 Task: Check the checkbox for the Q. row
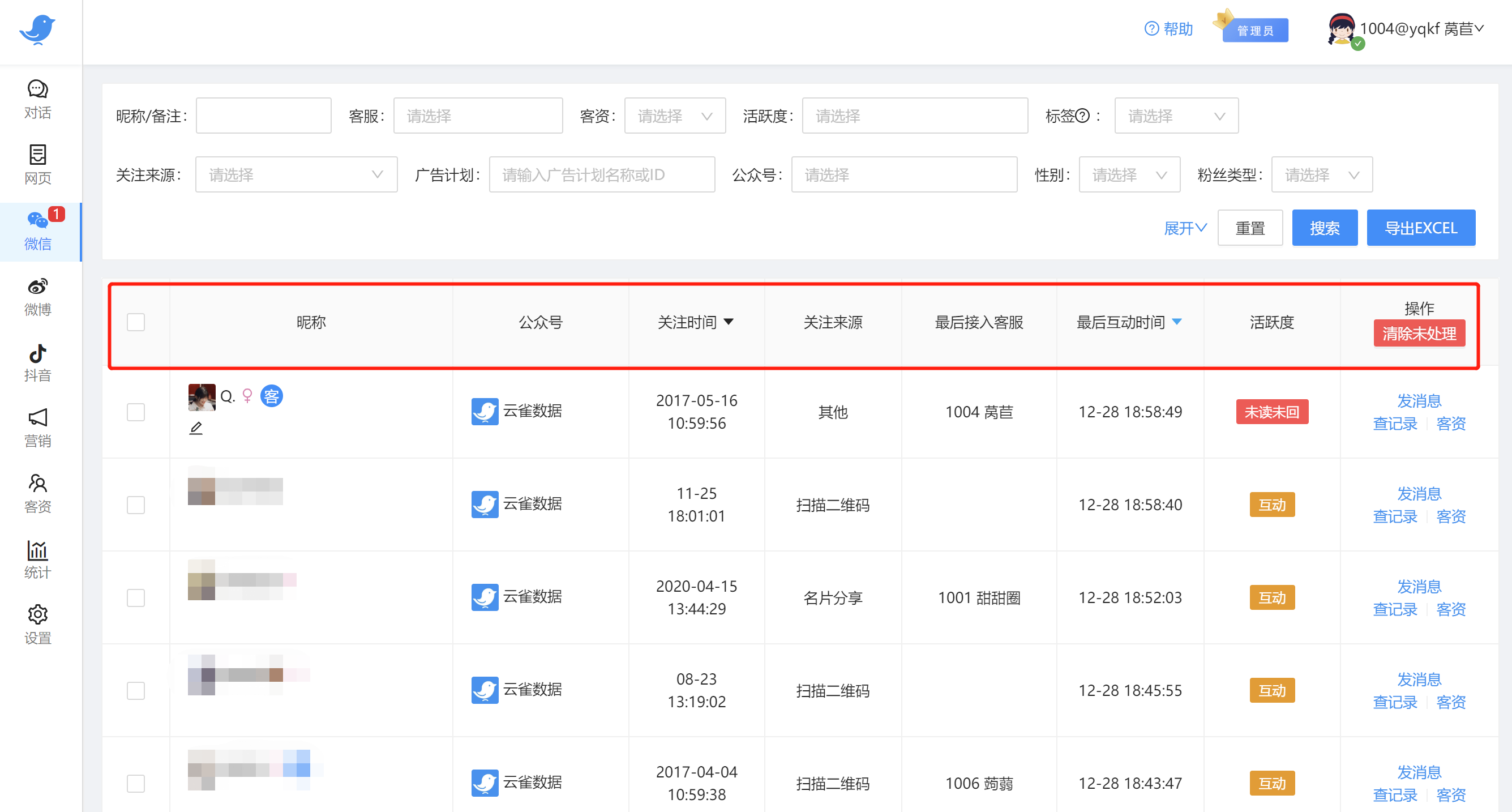136,412
